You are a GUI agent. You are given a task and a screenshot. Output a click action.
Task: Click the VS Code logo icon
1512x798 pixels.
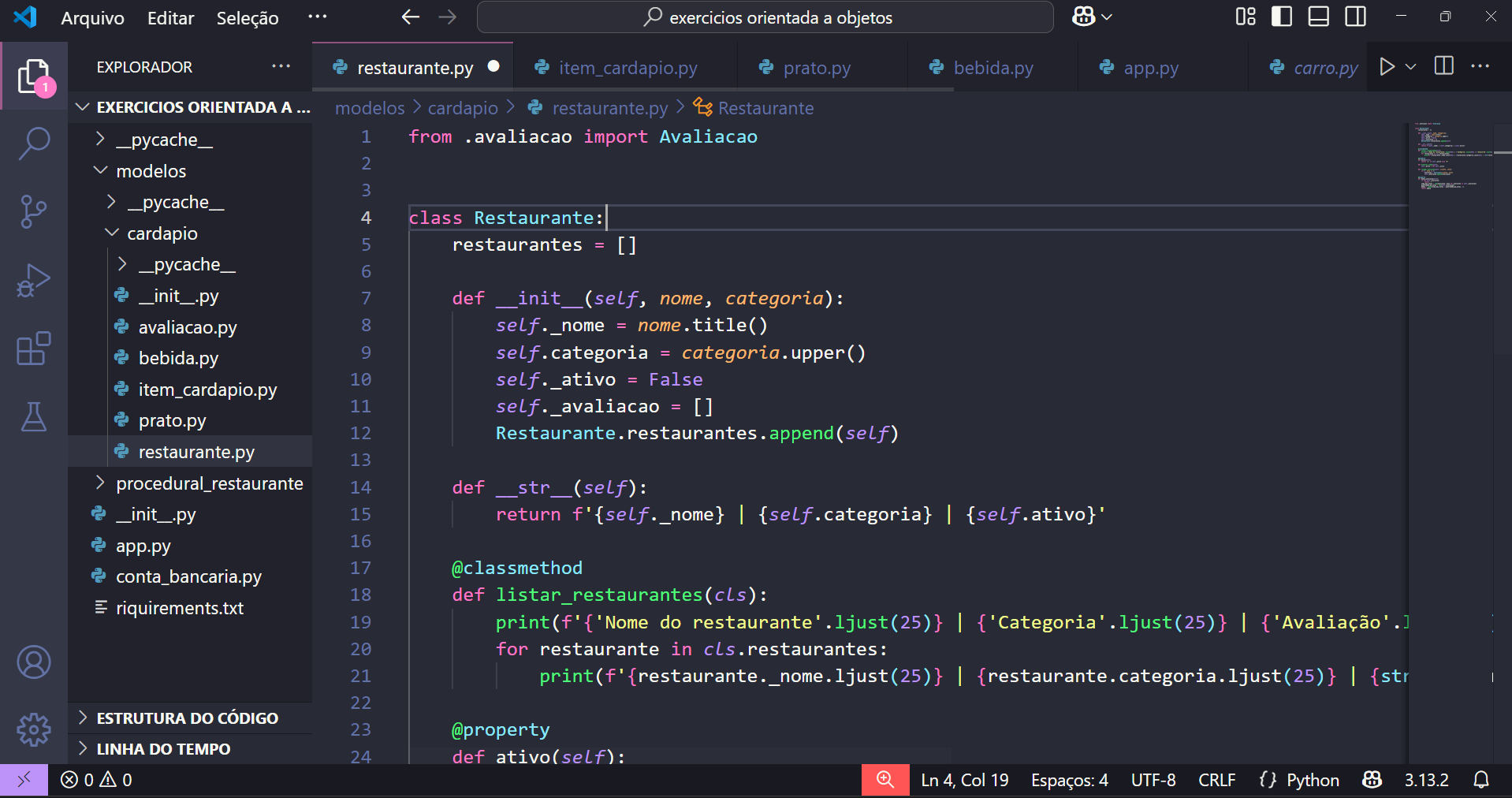pos(25,17)
